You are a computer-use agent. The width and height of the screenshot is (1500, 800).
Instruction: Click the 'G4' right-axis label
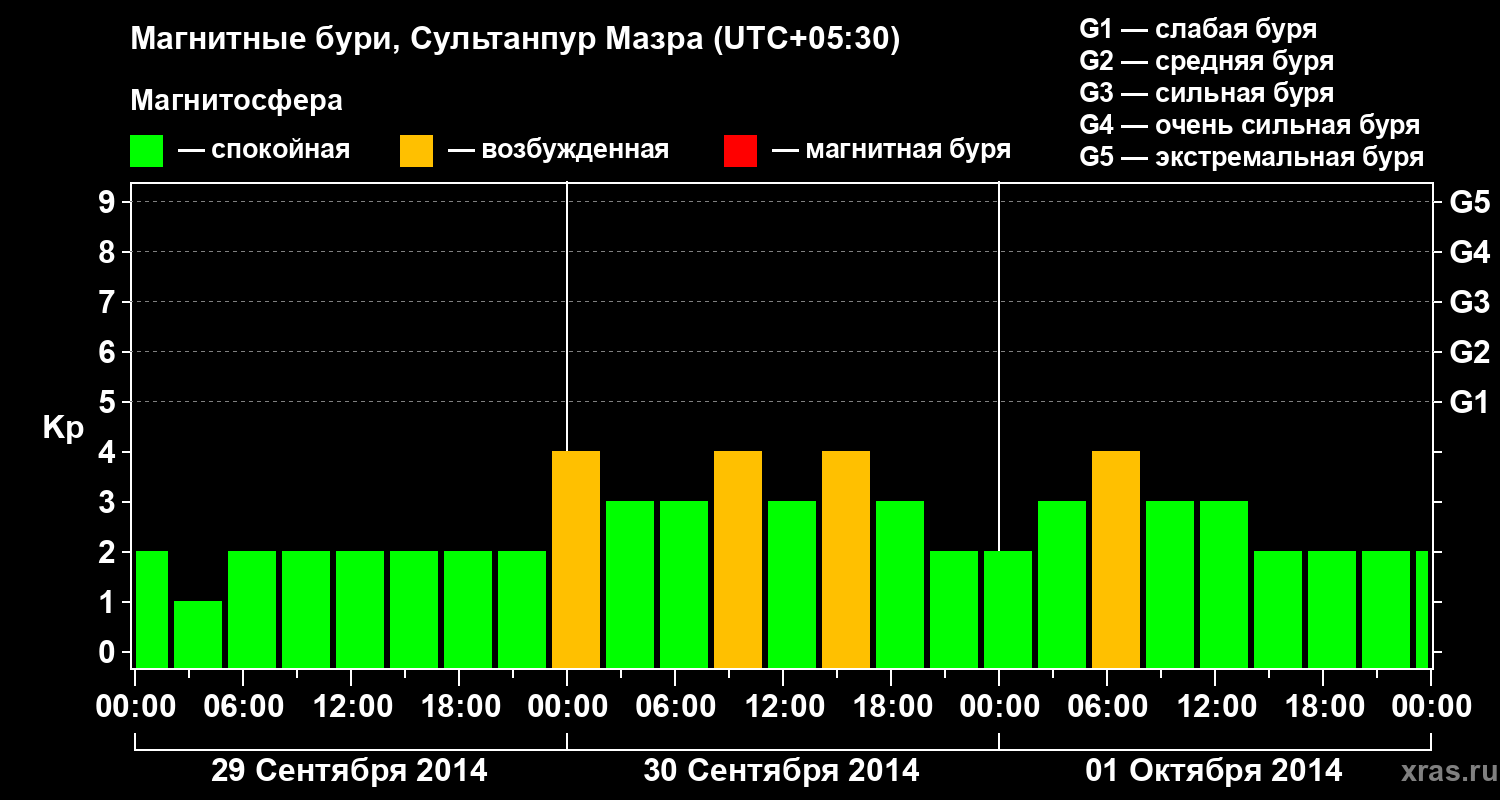[x=1469, y=253]
